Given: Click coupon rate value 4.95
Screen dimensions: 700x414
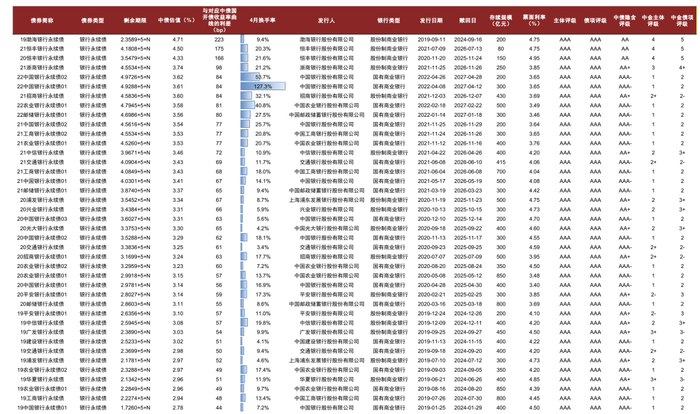Looking at the screenshot, I should coord(534,58).
